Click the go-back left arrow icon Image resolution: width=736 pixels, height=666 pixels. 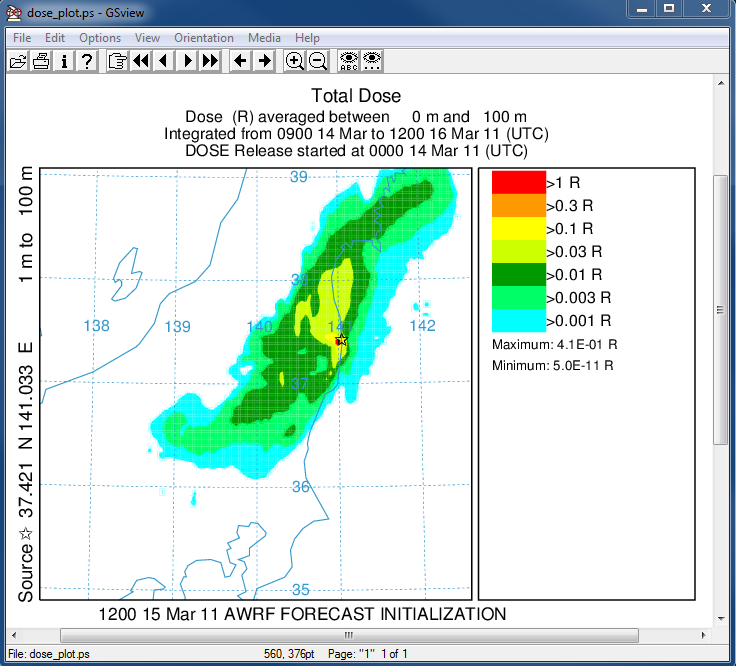pyautogui.click(x=240, y=61)
